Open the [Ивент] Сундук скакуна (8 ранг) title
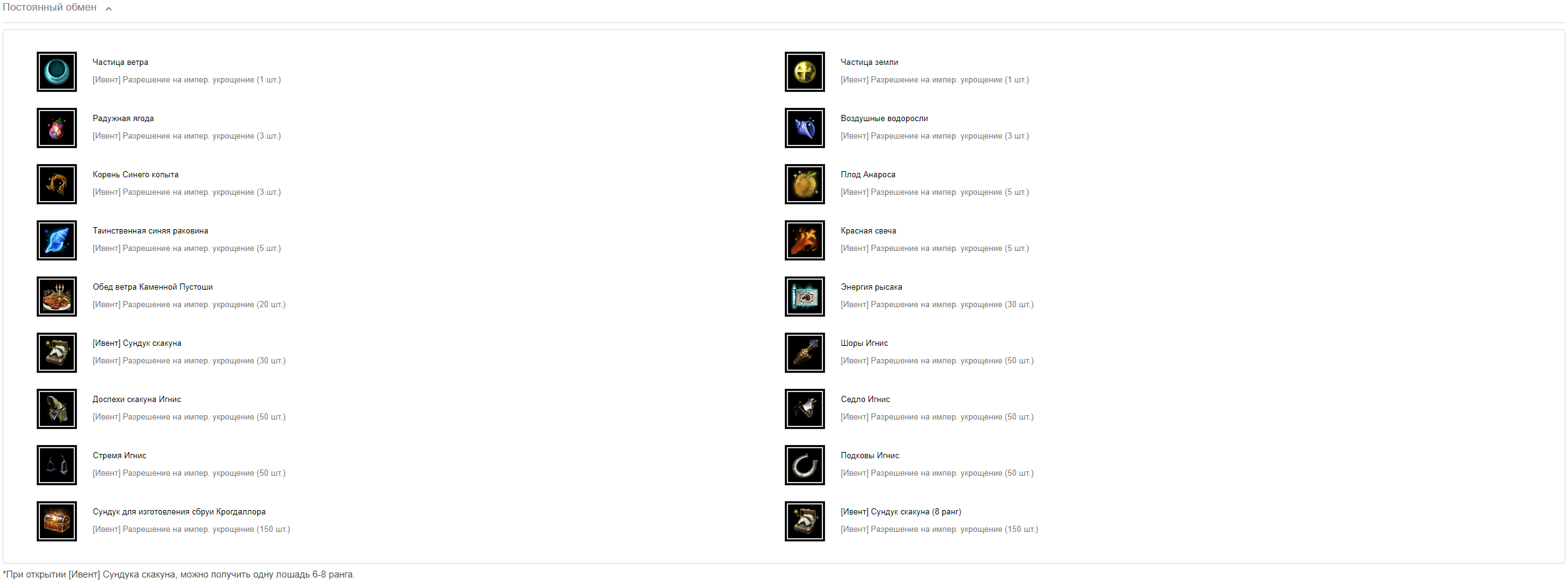Image resolution: width=1568 pixels, height=585 pixels. (x=901, y=512)
